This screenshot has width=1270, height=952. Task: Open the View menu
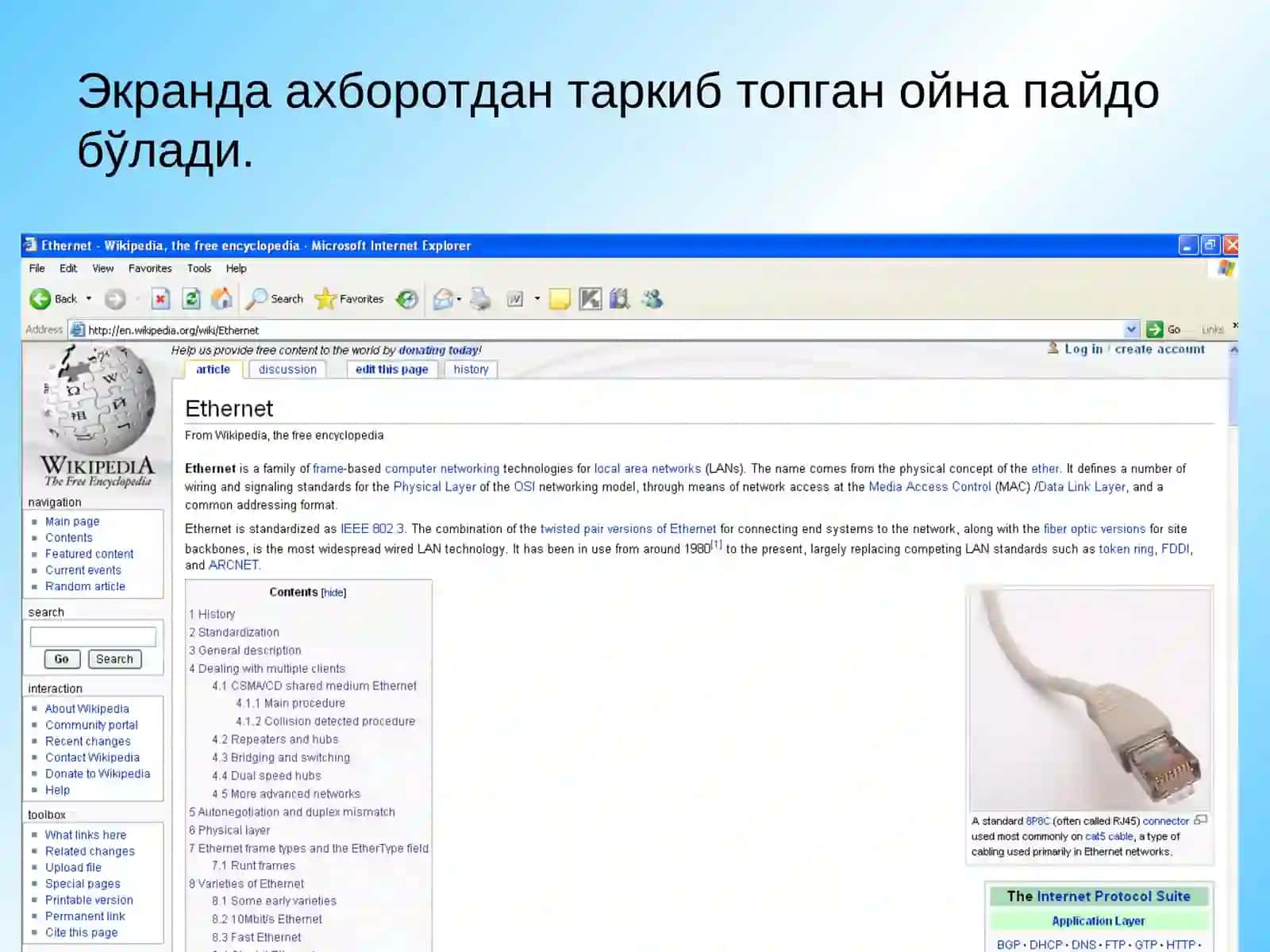tap(102, 268)
